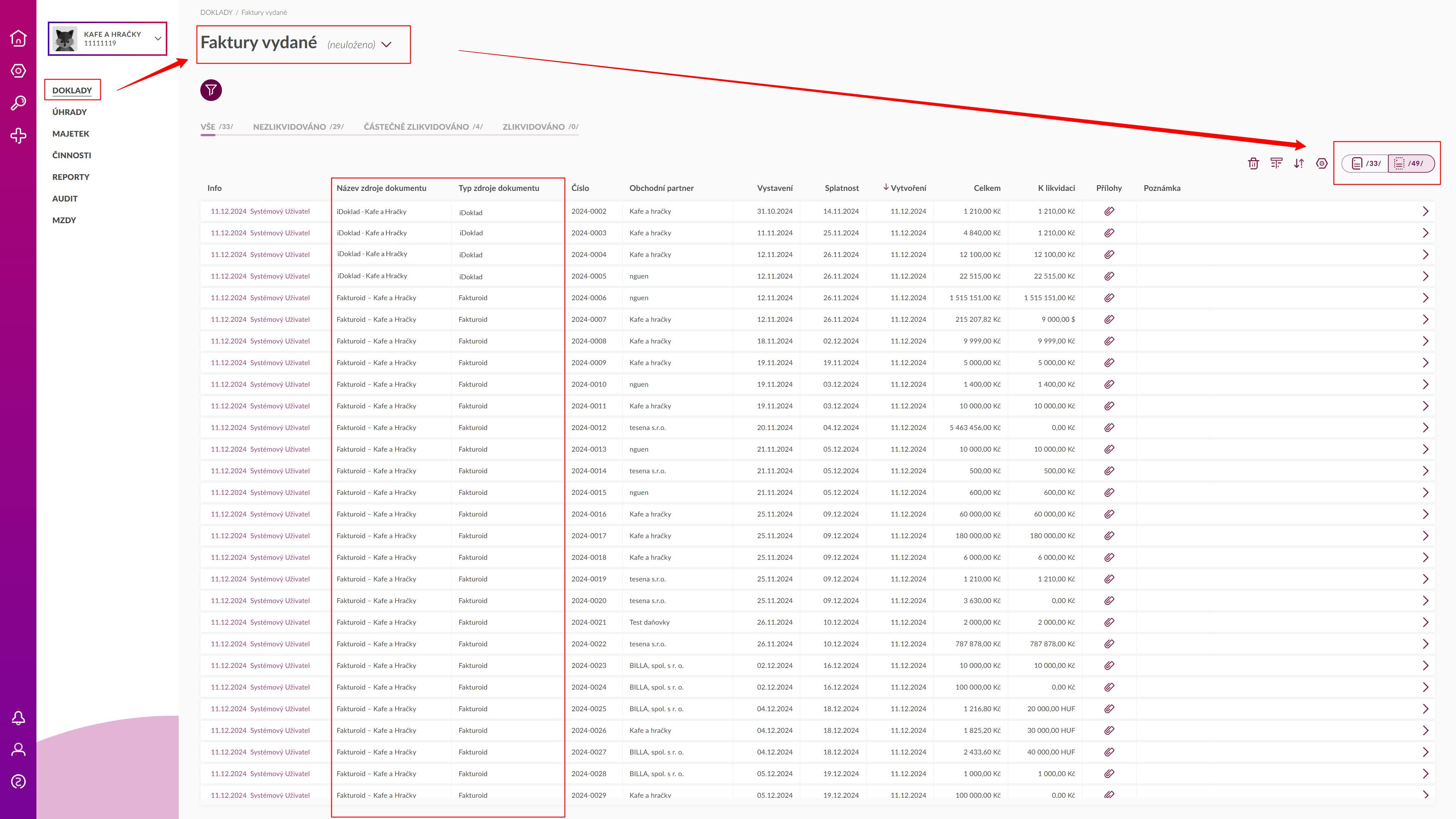
Task: Click the Kafe a Hračky company avatar
Action: click(x=66, y=39)
